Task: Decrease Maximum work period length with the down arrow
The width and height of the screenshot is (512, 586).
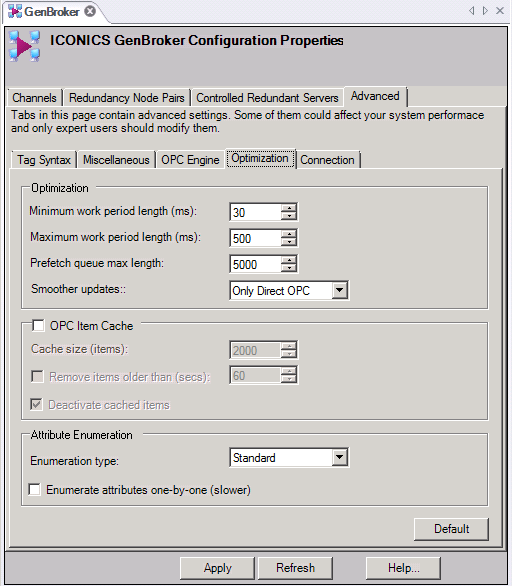Action: point(289,242)
